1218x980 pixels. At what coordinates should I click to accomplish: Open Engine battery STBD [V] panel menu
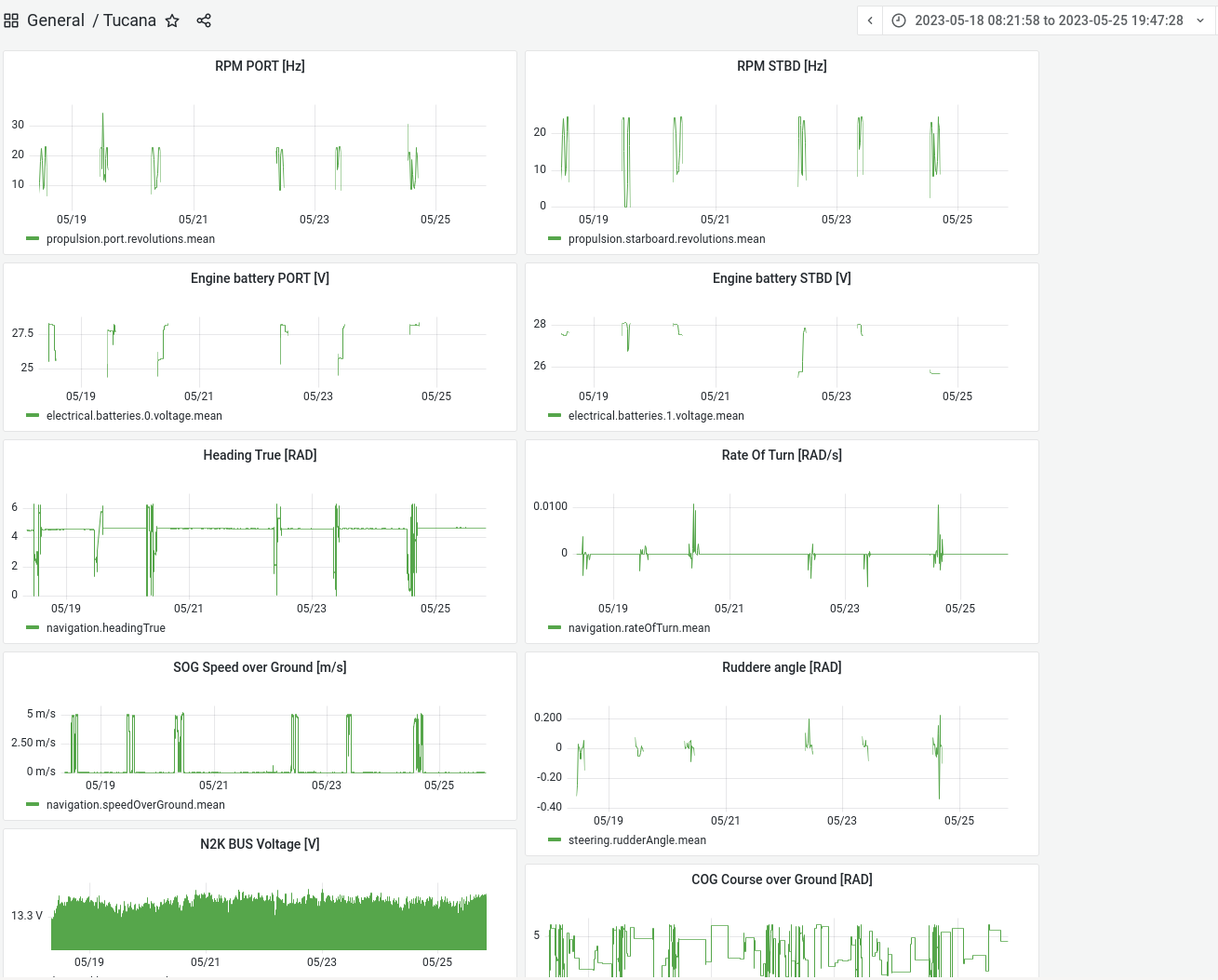(782, 278)
